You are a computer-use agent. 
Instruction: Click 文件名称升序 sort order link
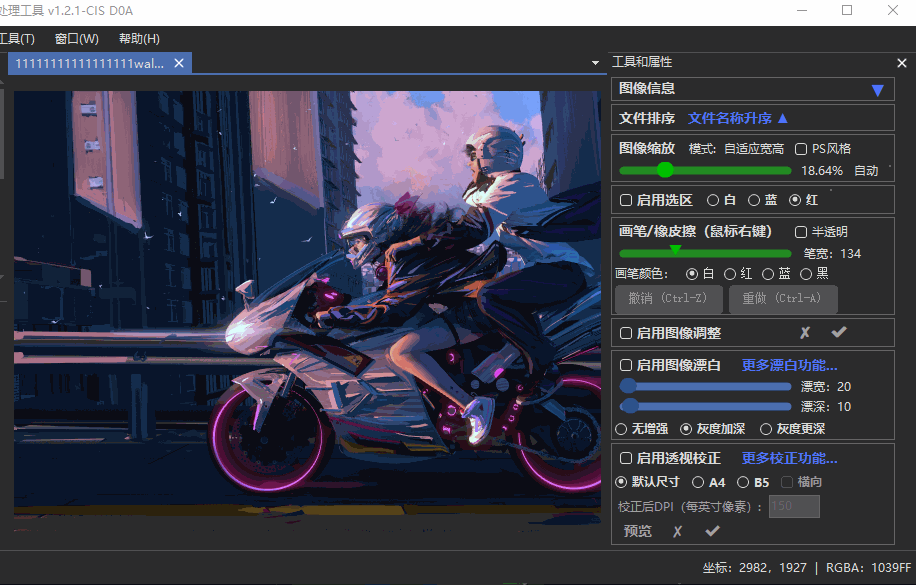(730, 119)
